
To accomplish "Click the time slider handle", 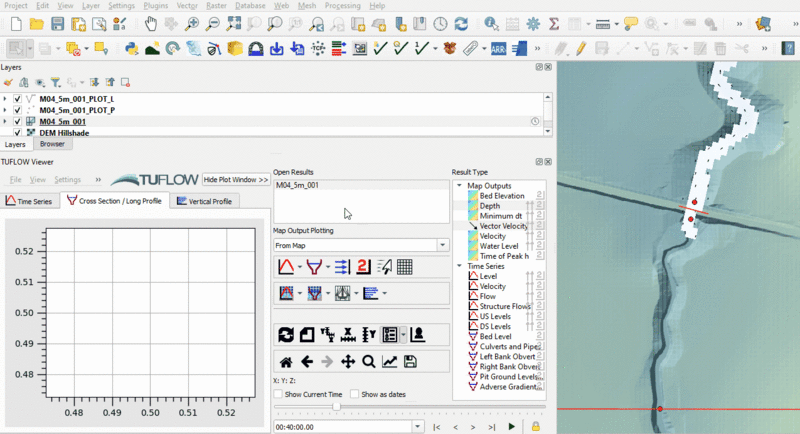I will pyautogui.click(x=336, y=407).
